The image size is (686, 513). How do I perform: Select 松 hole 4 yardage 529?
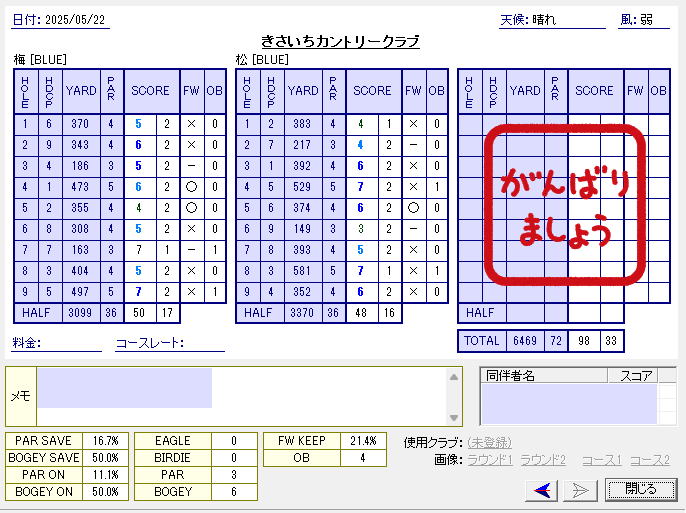(303, 187)
